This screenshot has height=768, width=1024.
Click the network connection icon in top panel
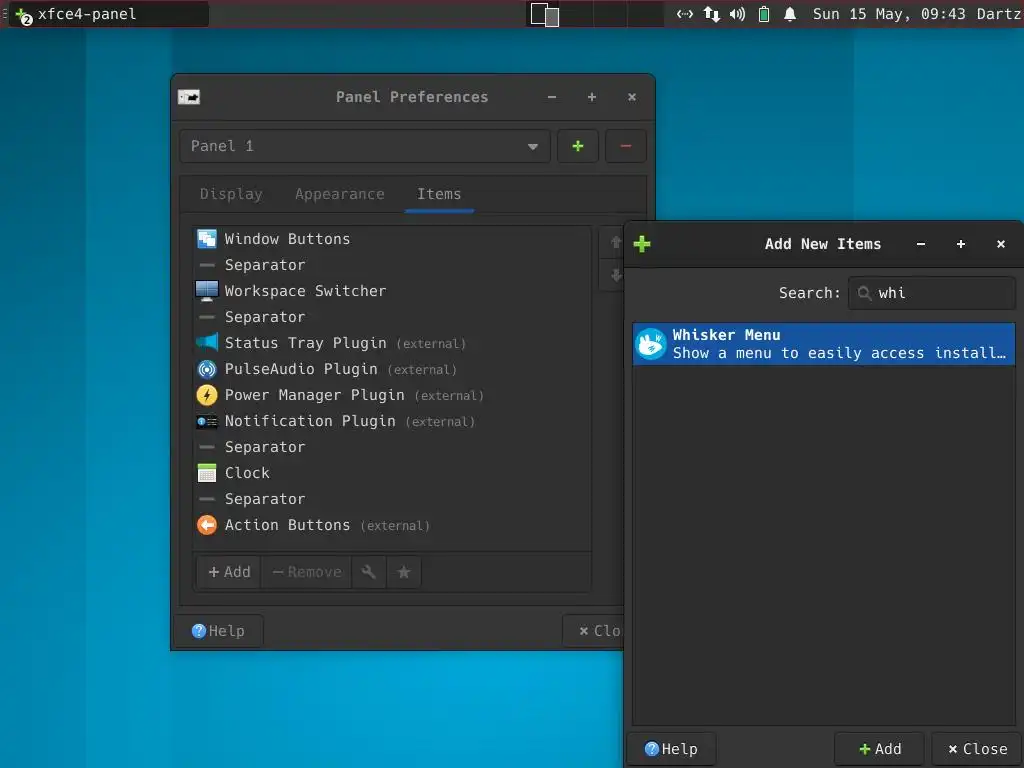[684, 14]
